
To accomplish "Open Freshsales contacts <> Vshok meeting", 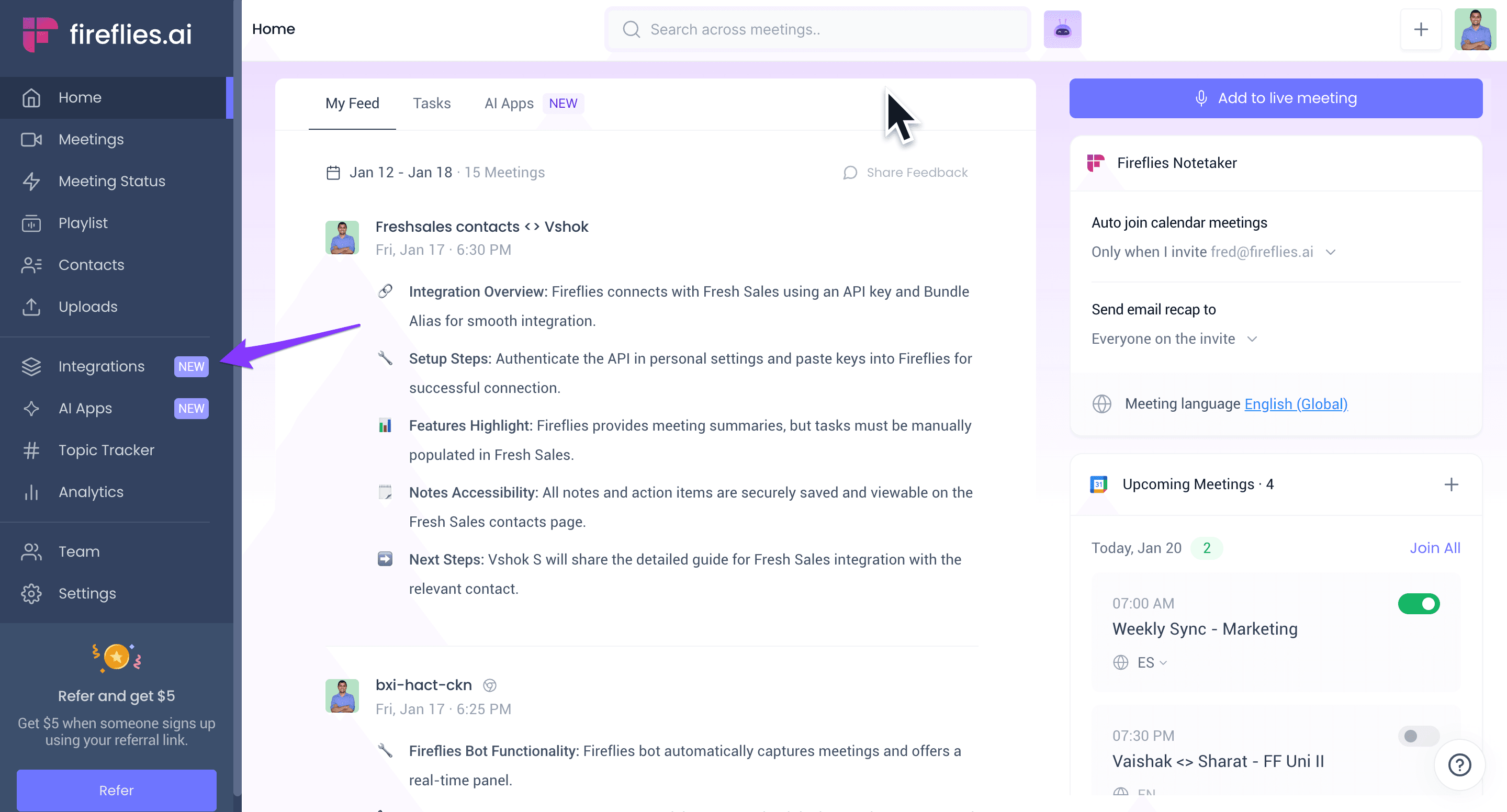I will pyautogui.click(x=481, y=227).
